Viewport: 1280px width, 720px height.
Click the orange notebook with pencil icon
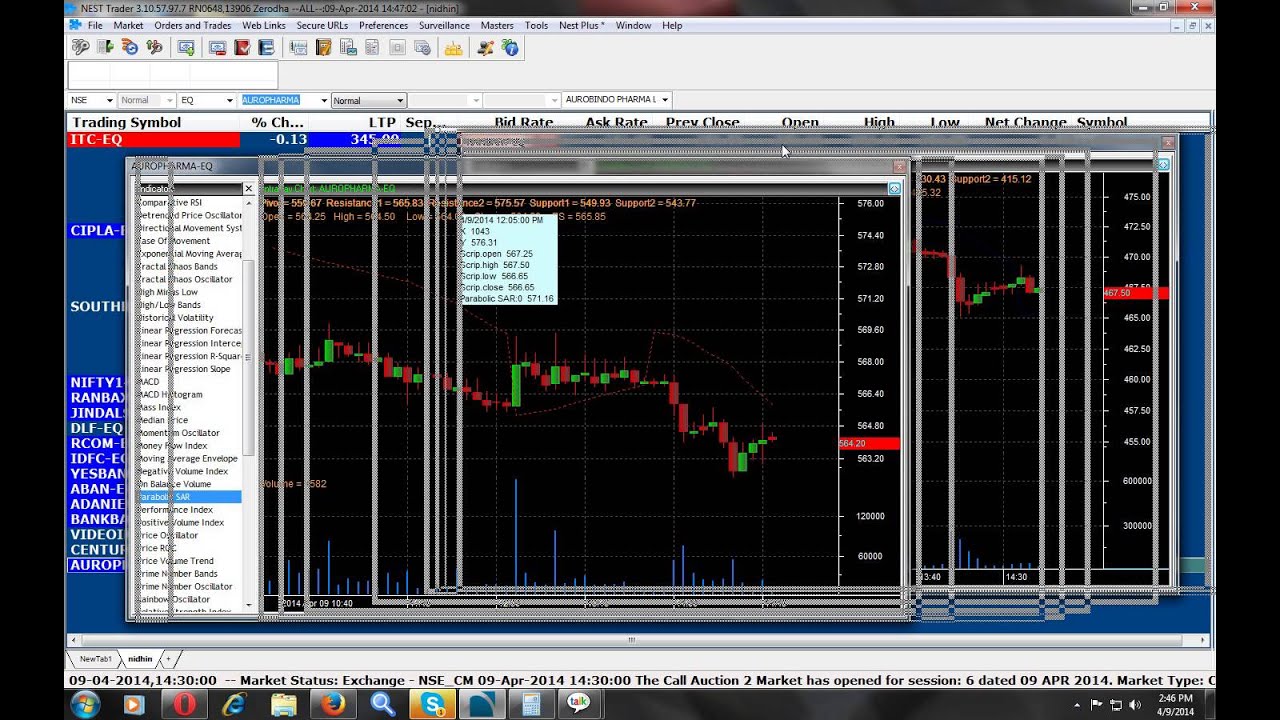pos(323,47)
